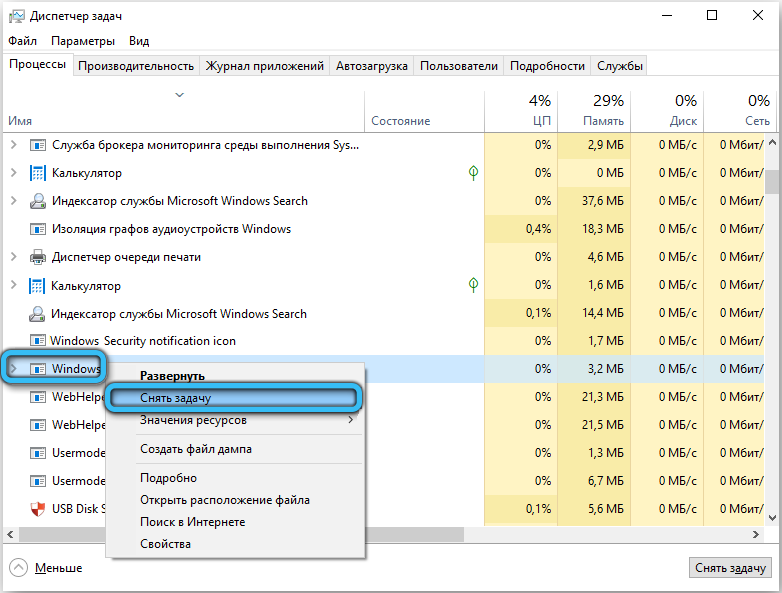Click the Меньше collapse arrow icon
The width and height of the screenshot is (782, 593).
click(20, 568)
